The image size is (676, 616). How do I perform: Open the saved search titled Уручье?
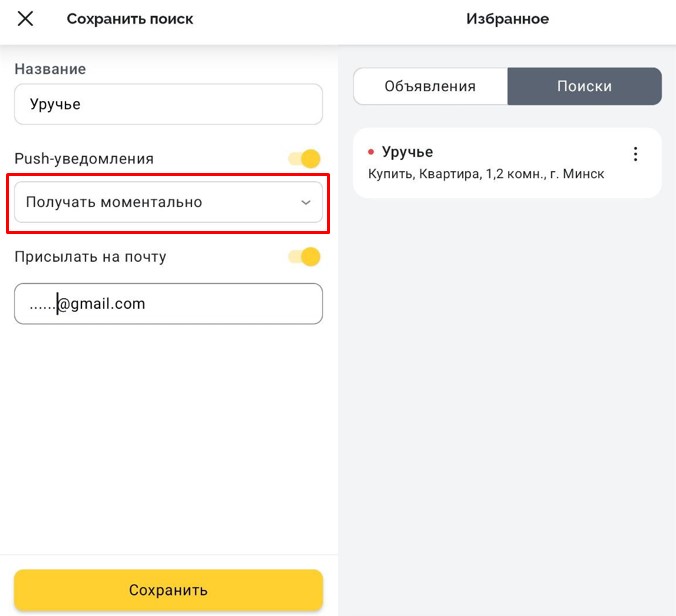coord(408,152)
